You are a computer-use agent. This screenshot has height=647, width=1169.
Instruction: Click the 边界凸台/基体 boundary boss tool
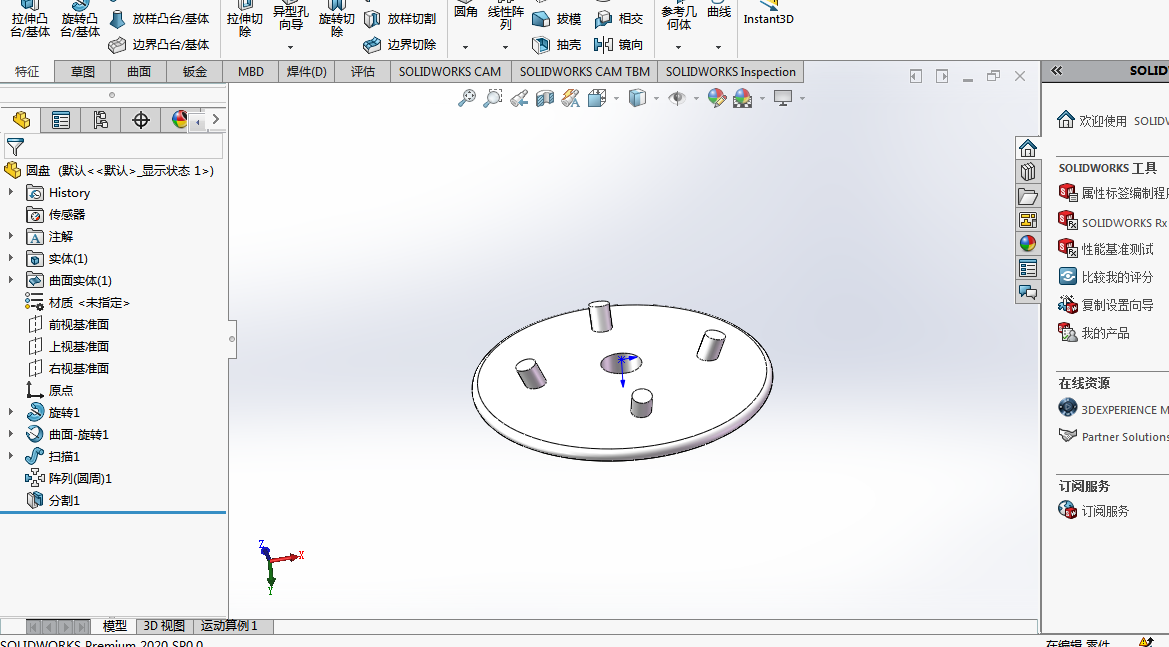pyautogui.click(x=159, y=45)
